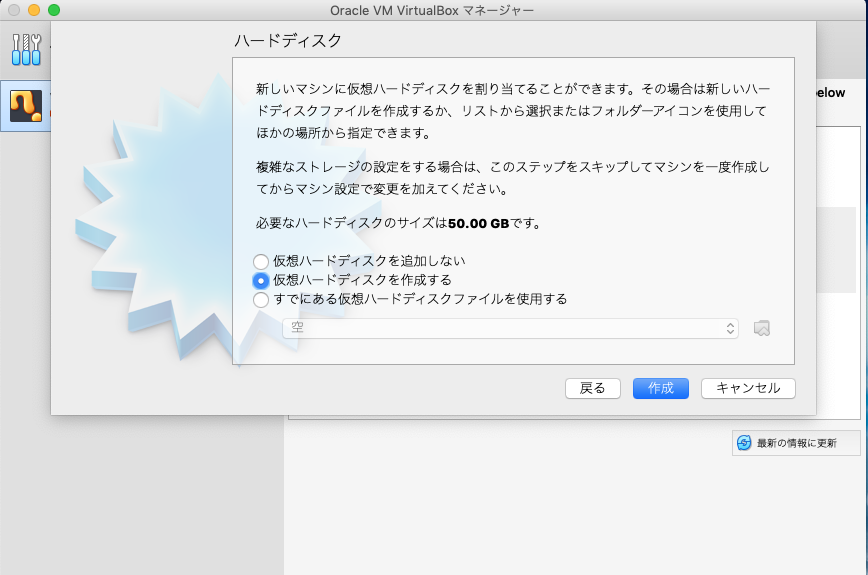Click the 50.00 GB required size text
The image size is (868, 575).
pyautogui.click(x=478, y=224)
